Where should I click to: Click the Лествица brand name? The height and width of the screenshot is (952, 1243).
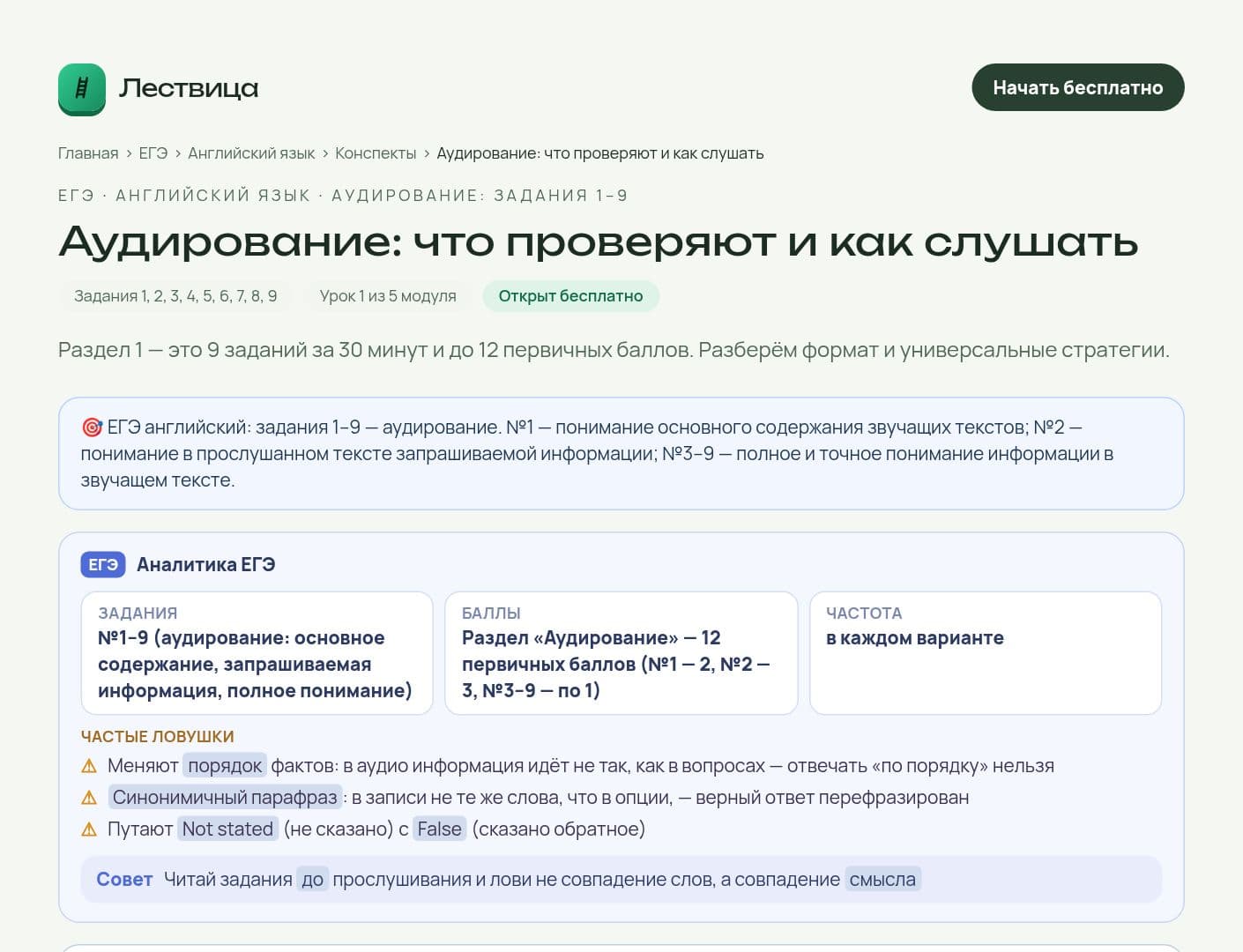click(x=189, y=88)
